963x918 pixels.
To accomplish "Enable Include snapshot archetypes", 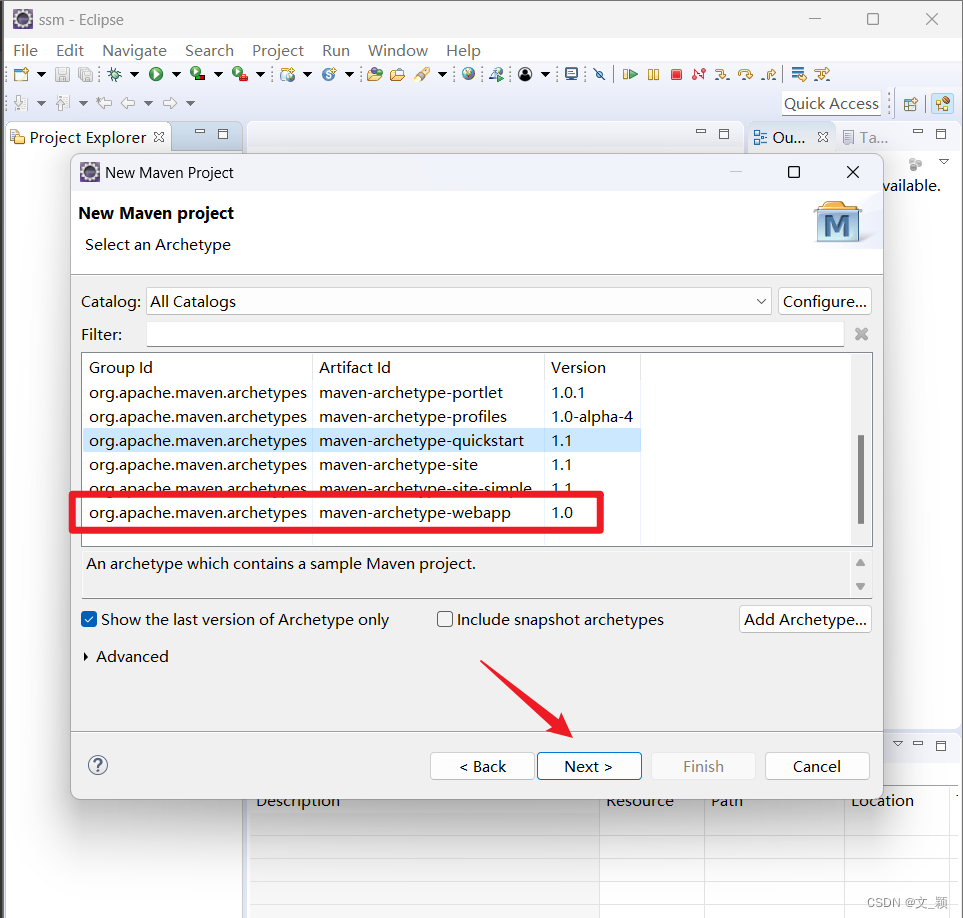I will (x=444, y=619).
